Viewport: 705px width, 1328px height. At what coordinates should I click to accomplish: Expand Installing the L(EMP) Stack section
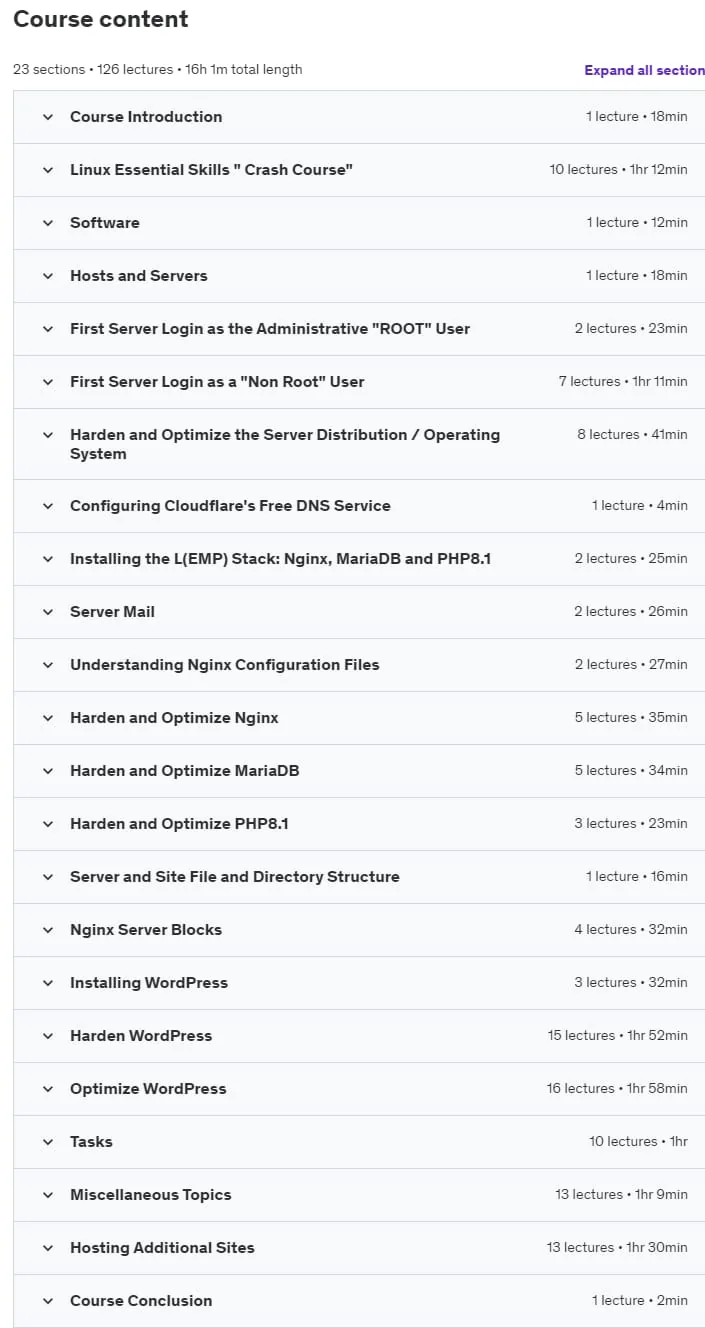pyautogui.click(x=359, y=559)
